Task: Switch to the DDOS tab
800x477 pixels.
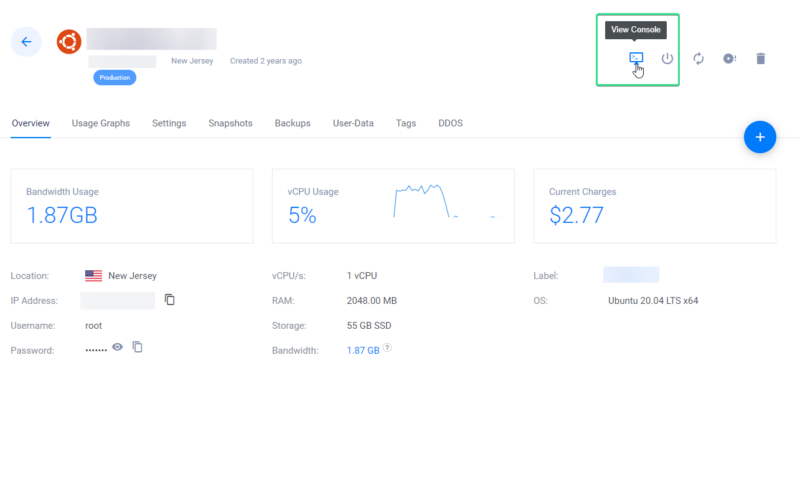Action: coord(450,123)
